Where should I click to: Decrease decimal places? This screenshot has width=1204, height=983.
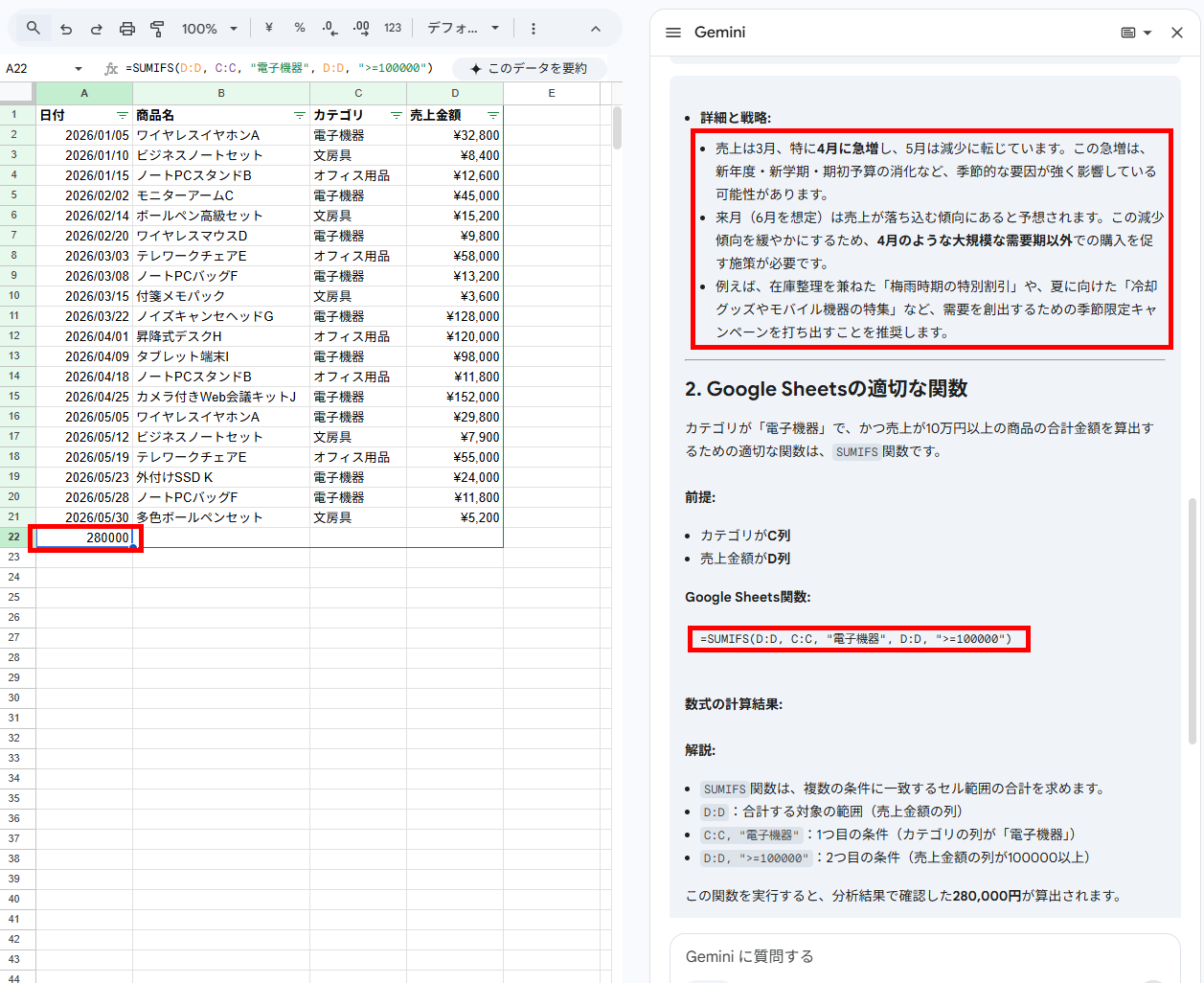[330, 28]
